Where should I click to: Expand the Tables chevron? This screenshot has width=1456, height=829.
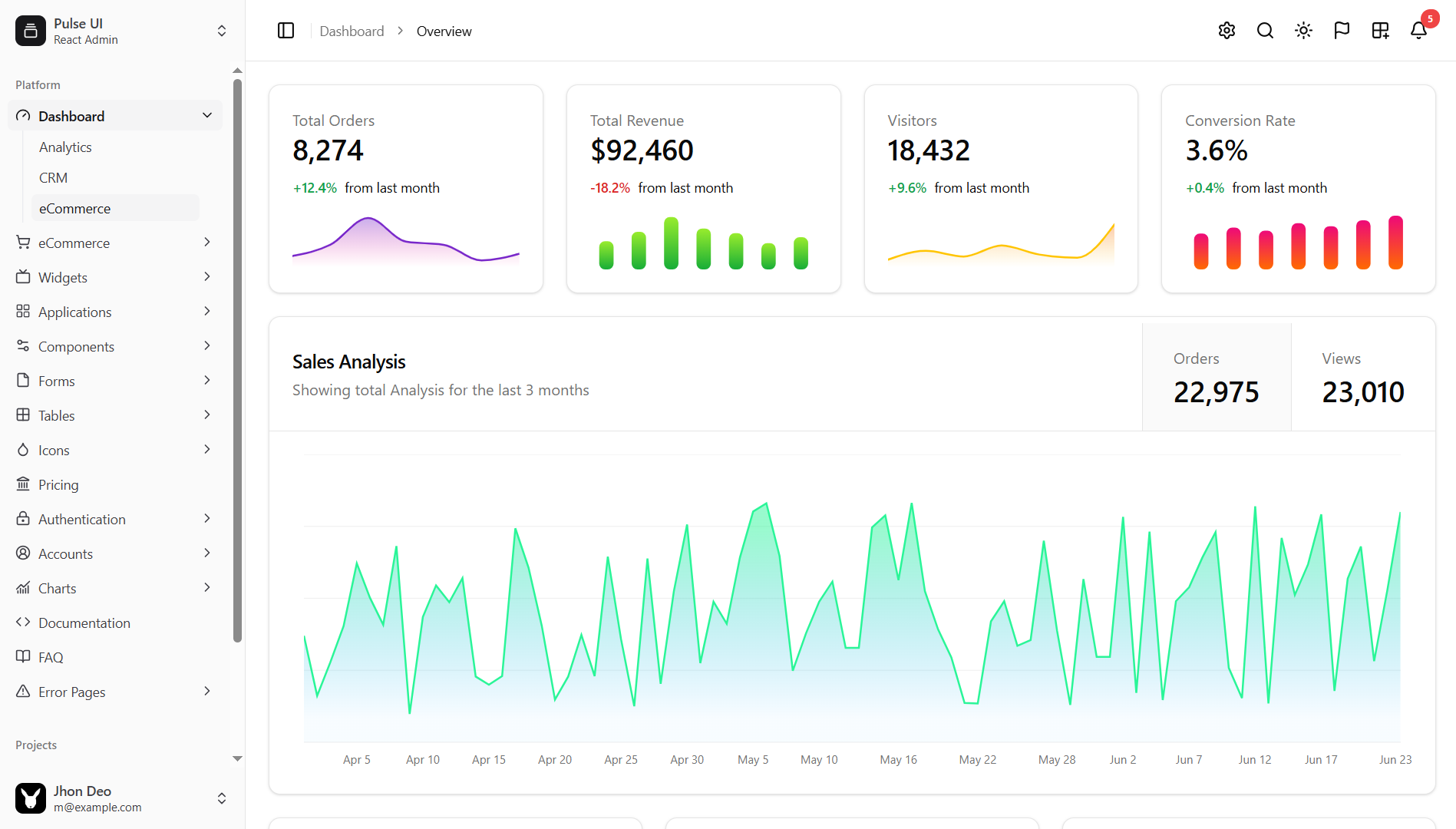(207, 414)
